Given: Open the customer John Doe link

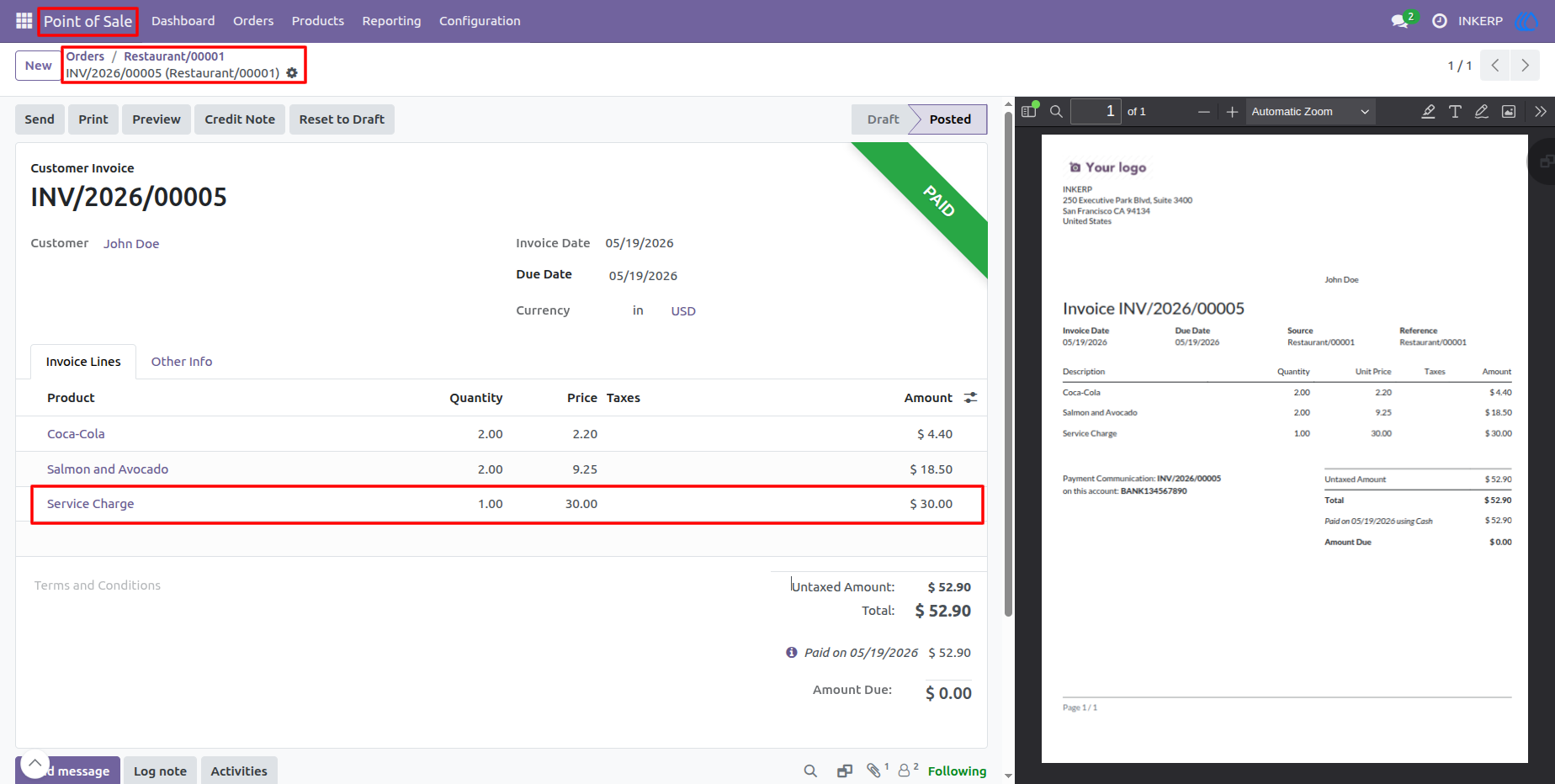Looking at the screenshot, I should pyautogui.click(x=131, y=244).
